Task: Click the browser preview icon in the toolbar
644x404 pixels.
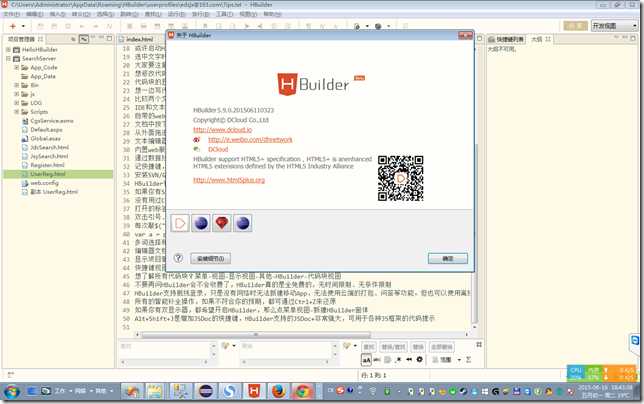Action: click(x=357, y=26)
